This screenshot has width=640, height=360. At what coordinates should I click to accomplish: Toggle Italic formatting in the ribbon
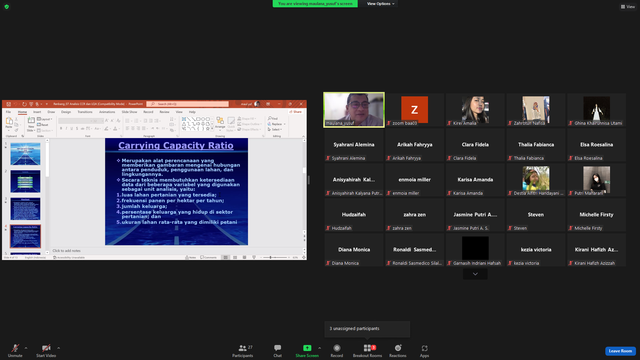pyautogui.click(x=66, y=129)
